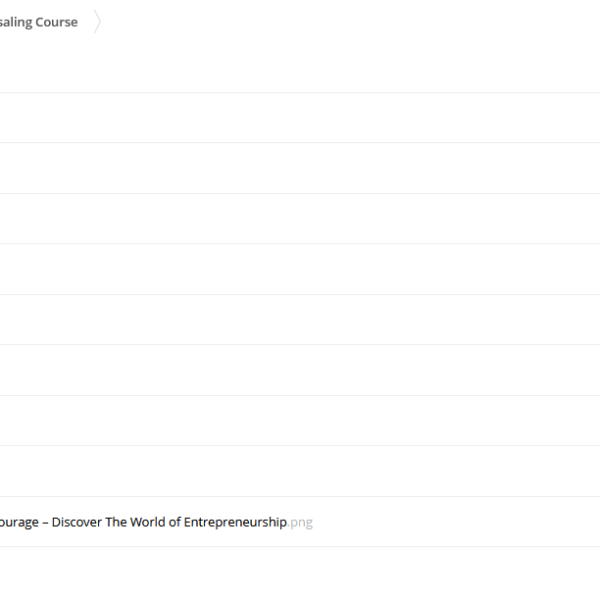This screenshot has width=600, height=600.
Task: Click the third empty list row
Action: (x=300, y=219)
